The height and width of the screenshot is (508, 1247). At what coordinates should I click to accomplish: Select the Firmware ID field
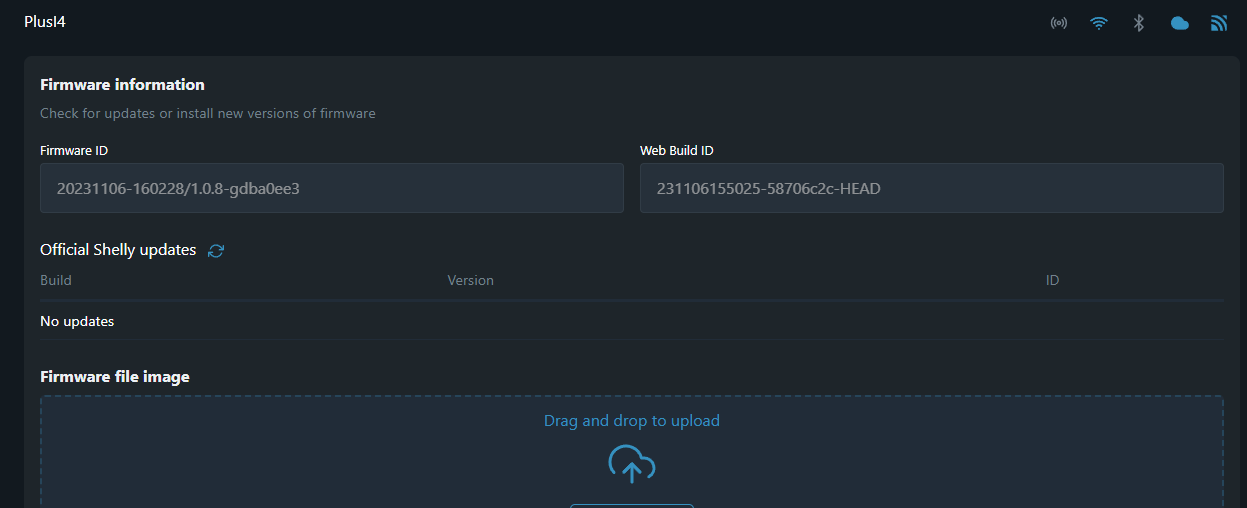pyautogui.click(x=332, y=188)
